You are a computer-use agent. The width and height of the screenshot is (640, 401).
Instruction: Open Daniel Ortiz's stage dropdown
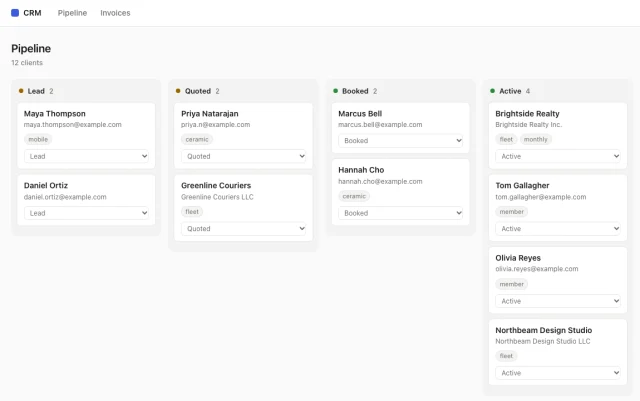(x=86, y=213)
